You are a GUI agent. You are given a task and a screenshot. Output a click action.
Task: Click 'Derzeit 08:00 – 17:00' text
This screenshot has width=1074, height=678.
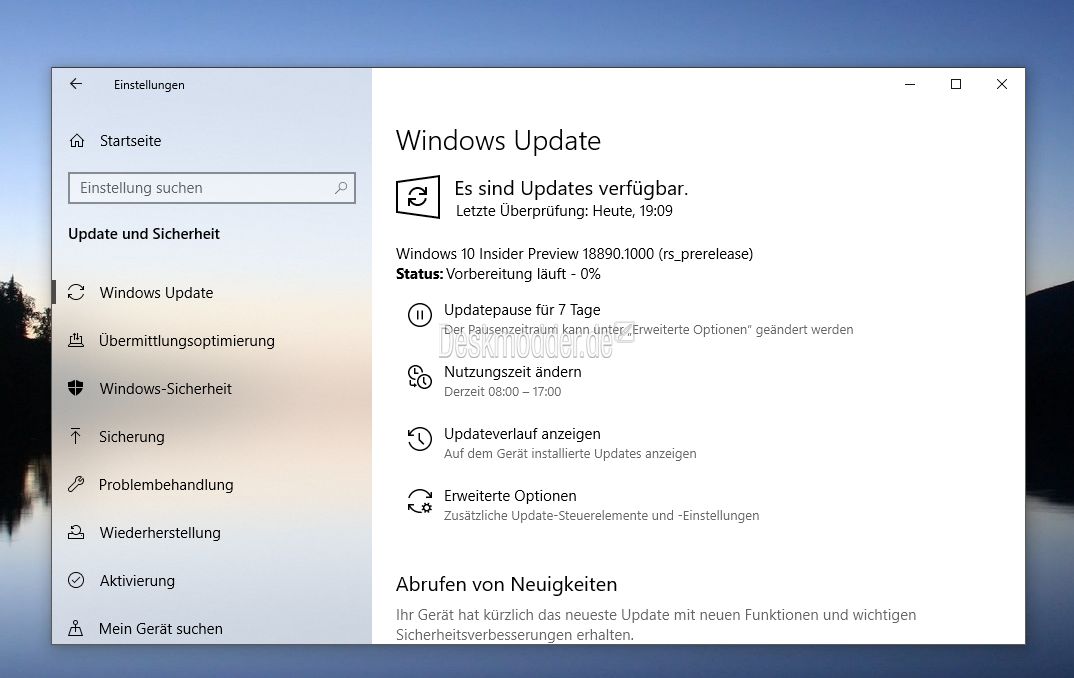(x=503, y=392)
